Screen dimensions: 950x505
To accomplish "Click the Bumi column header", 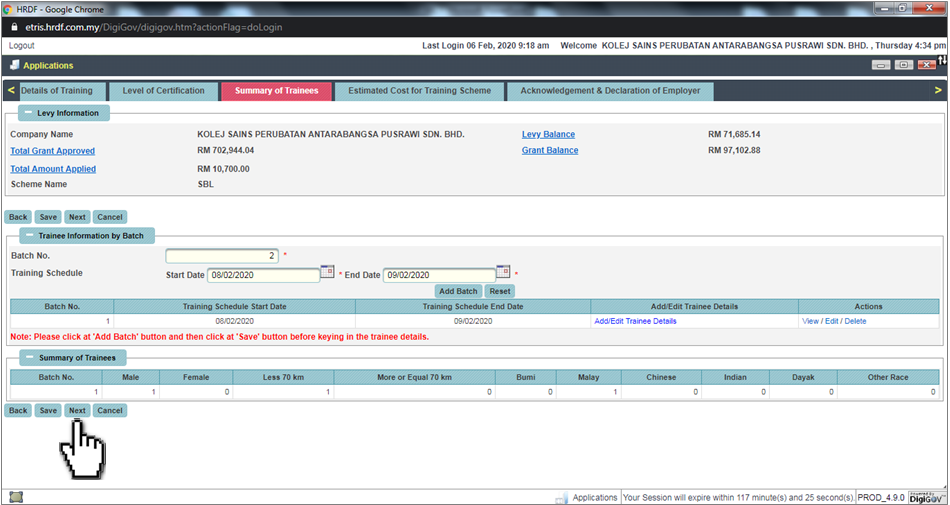I will point(526,377).
